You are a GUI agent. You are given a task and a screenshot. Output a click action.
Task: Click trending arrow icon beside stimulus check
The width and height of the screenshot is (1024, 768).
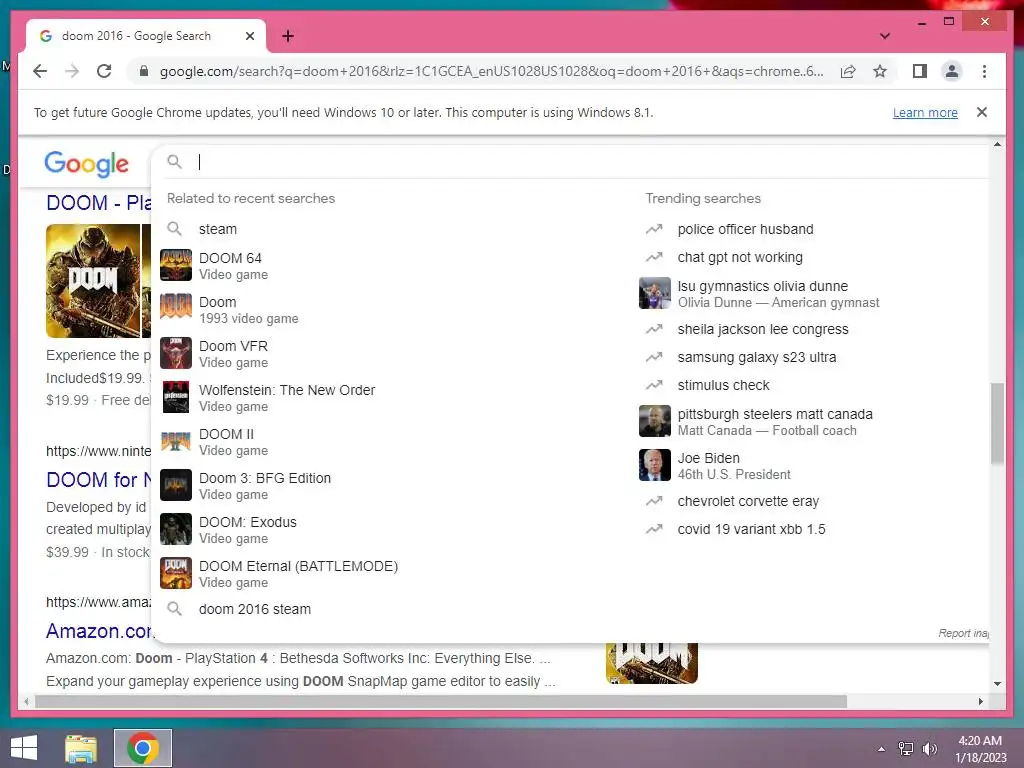(x=654, y=385)
